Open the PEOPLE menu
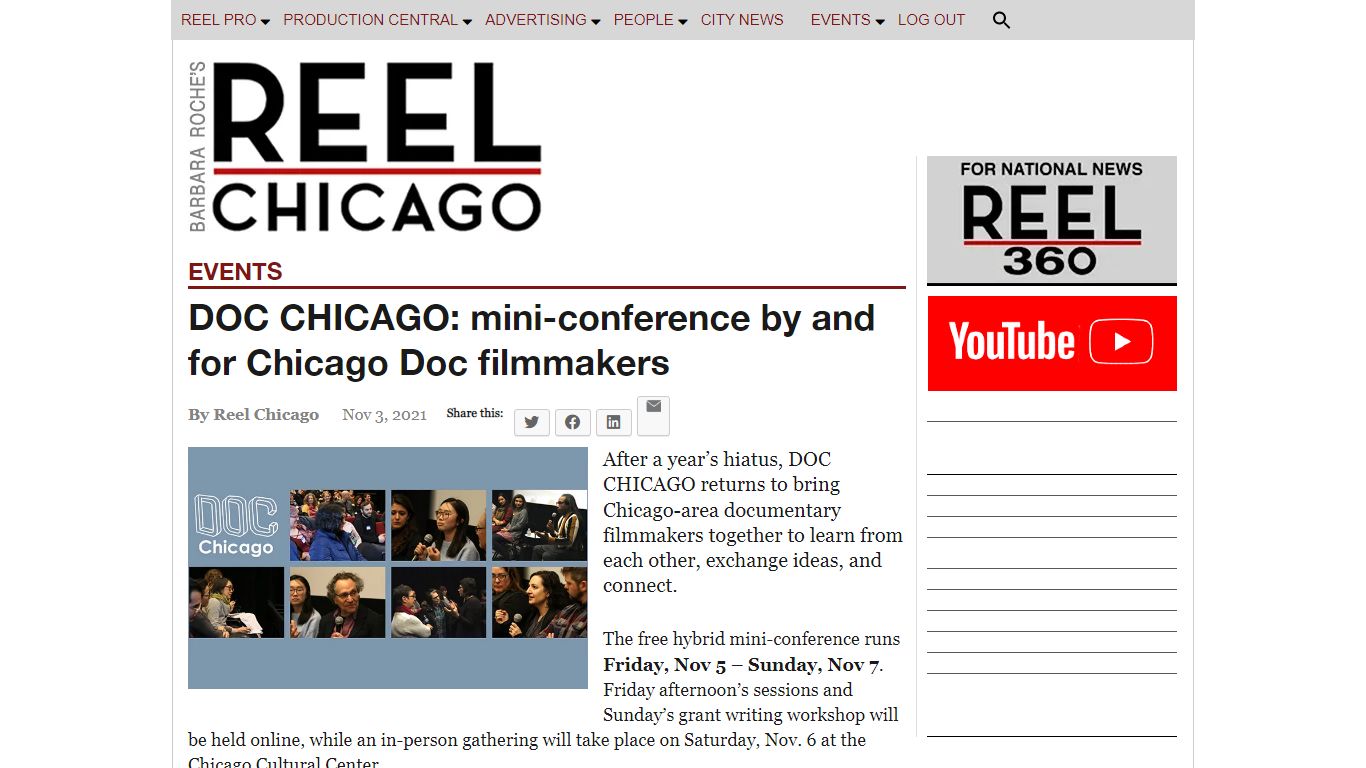Viewport: 1366px width, 768px height. click(x=643, y=20)
